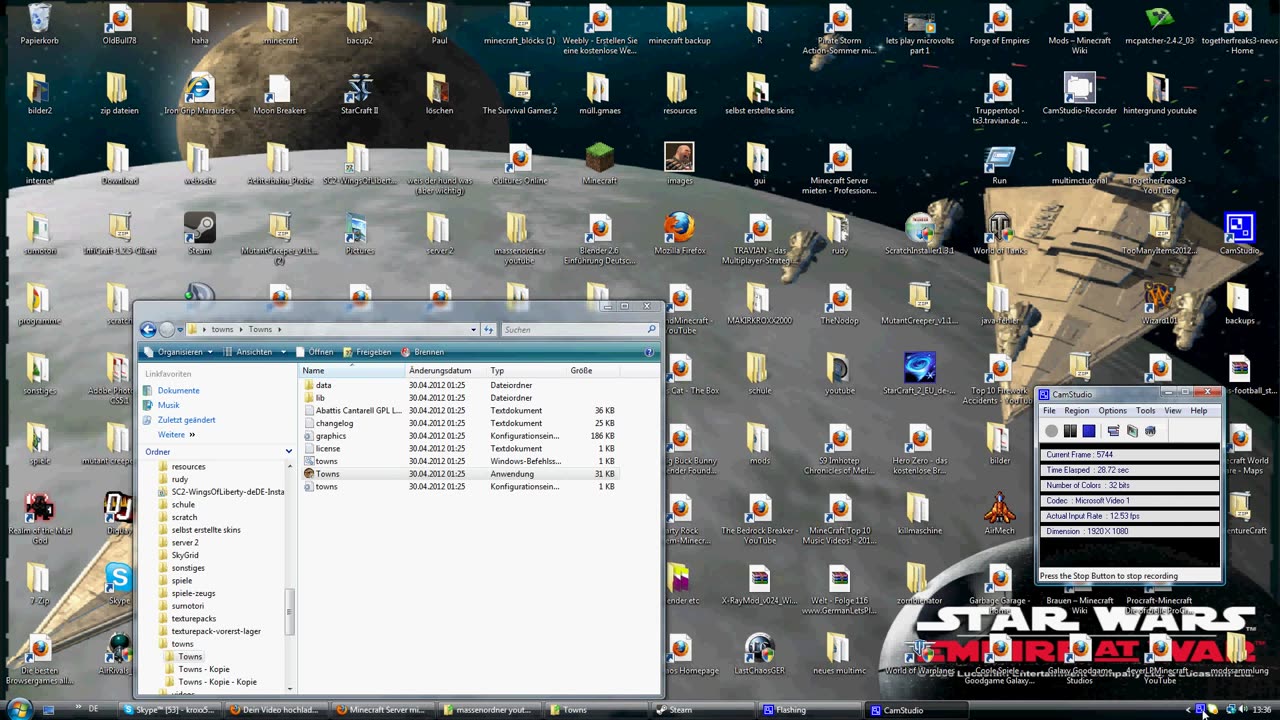Switch to Minecraft Server taskbar button
This screenshot has width=1280, height=720.
click(381, 710)
